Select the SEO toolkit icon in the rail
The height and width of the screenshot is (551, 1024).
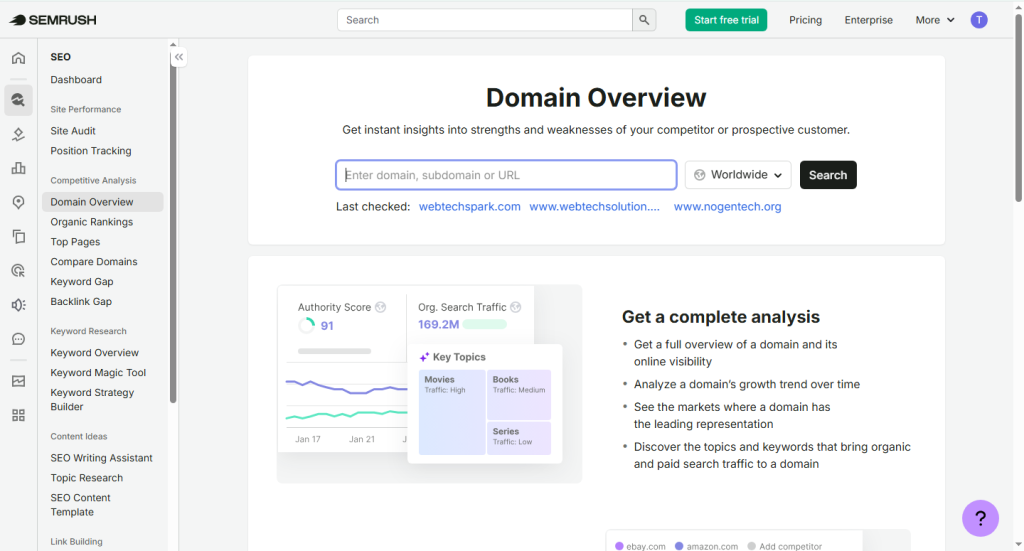18,100
